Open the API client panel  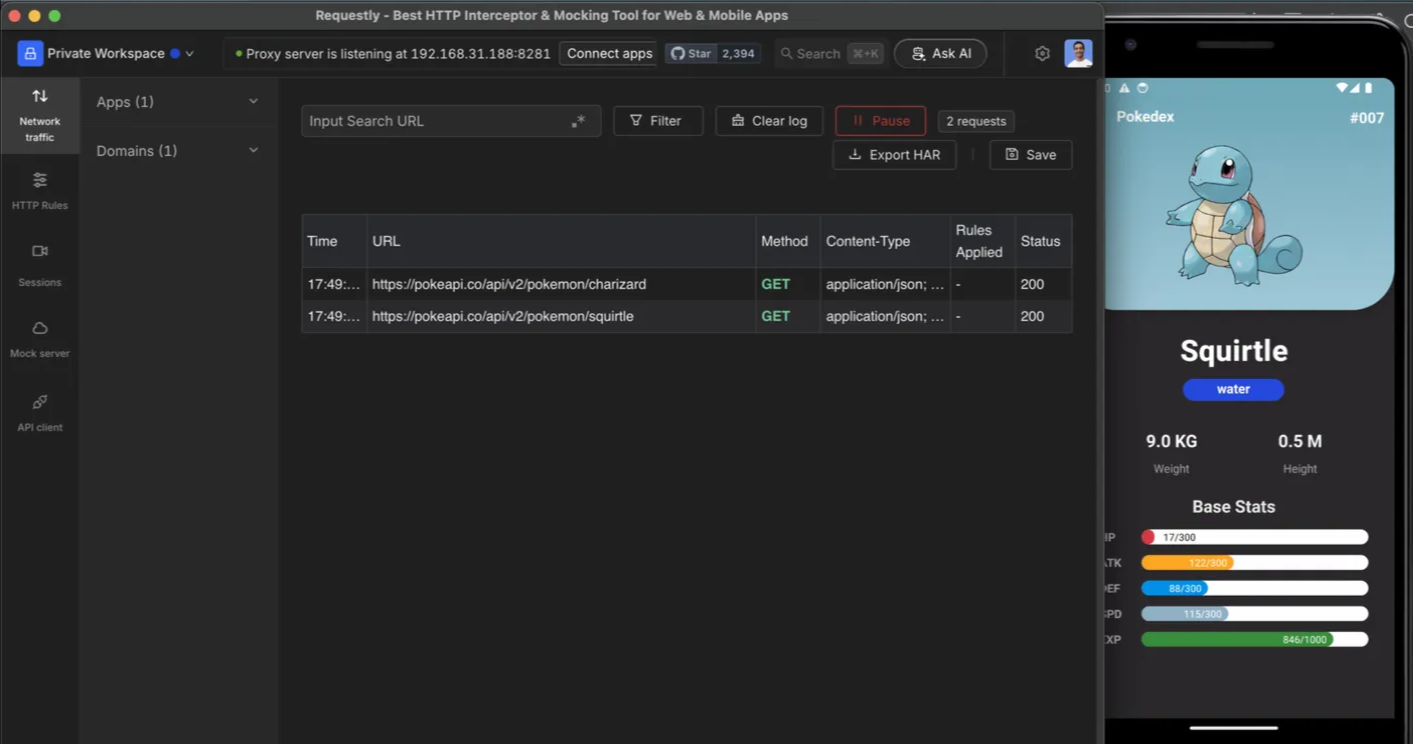(39, 410)
